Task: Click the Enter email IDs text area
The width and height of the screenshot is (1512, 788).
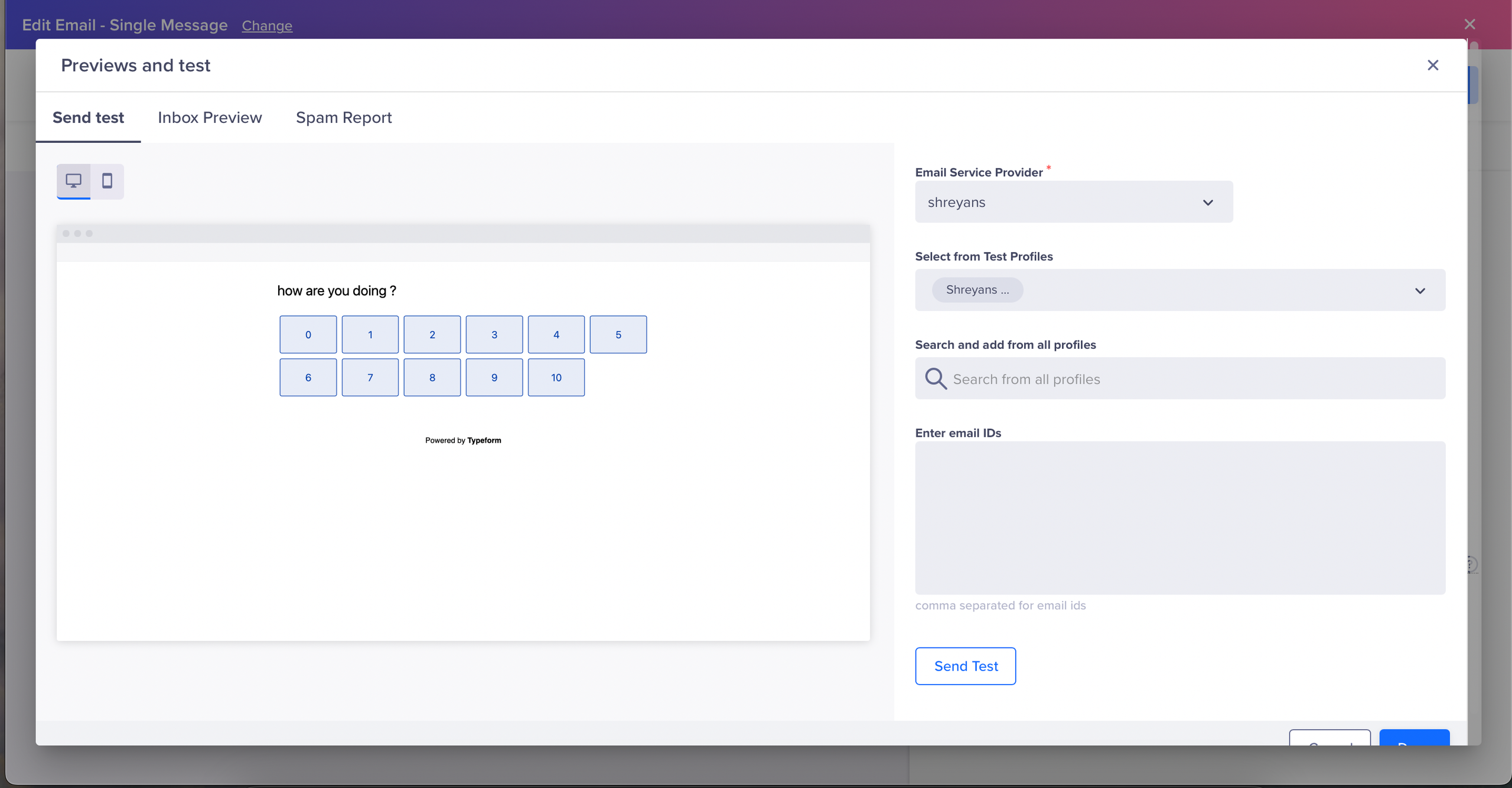Action: click(x=1179, y=518)
